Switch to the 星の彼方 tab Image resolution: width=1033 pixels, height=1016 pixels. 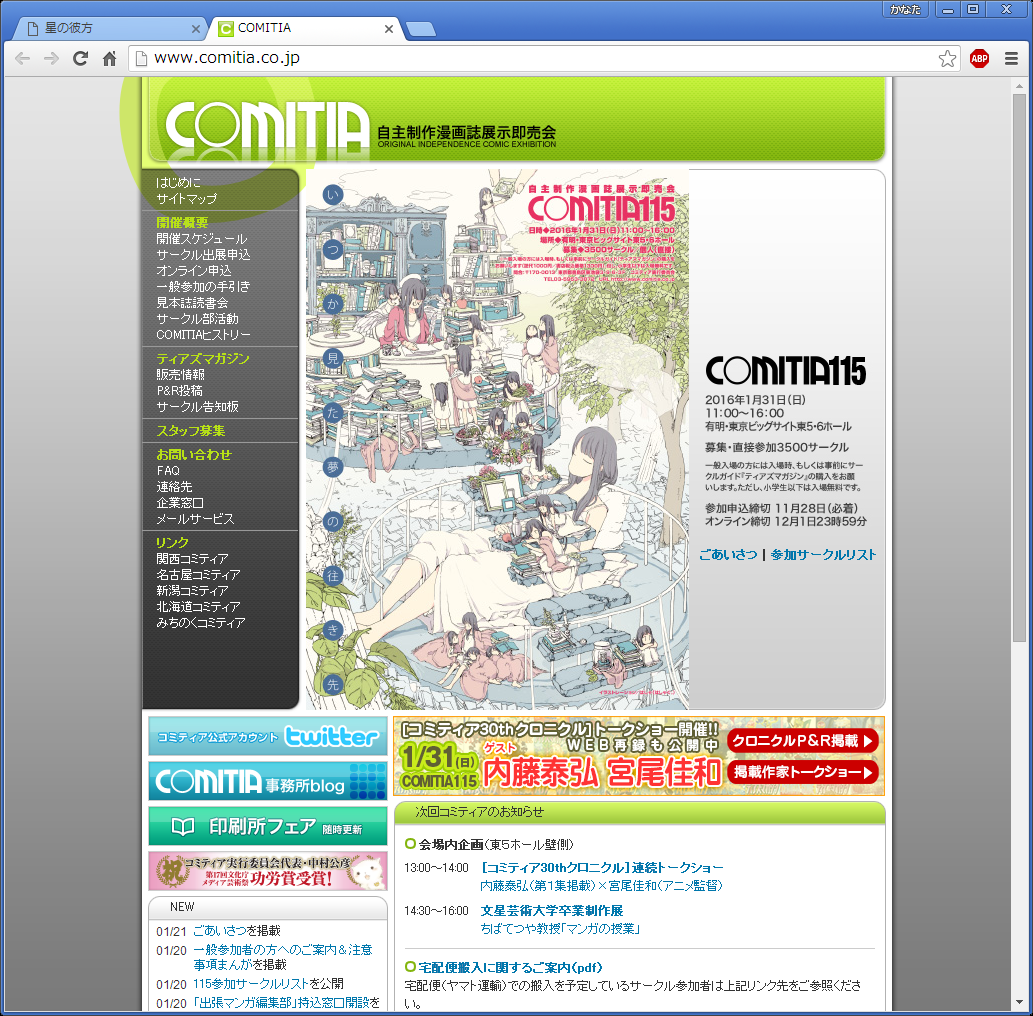coord(109,28)
